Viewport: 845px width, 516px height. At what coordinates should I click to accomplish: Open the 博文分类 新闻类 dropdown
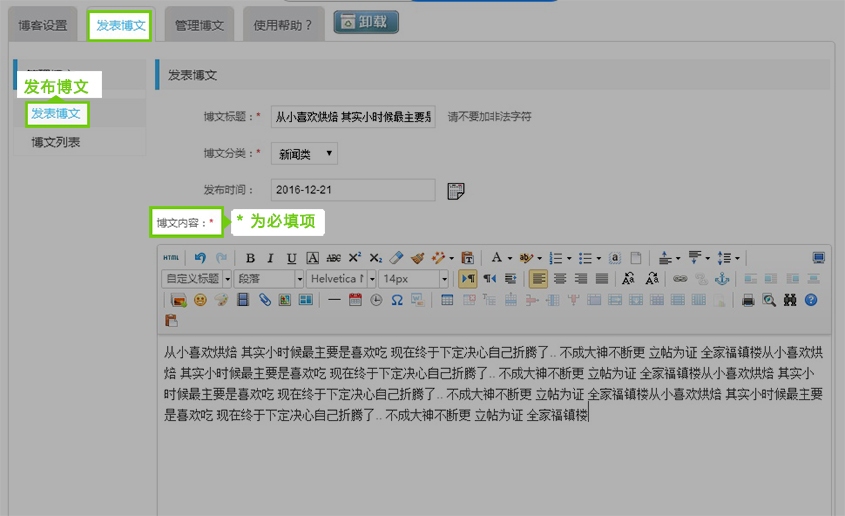[304, 153]
